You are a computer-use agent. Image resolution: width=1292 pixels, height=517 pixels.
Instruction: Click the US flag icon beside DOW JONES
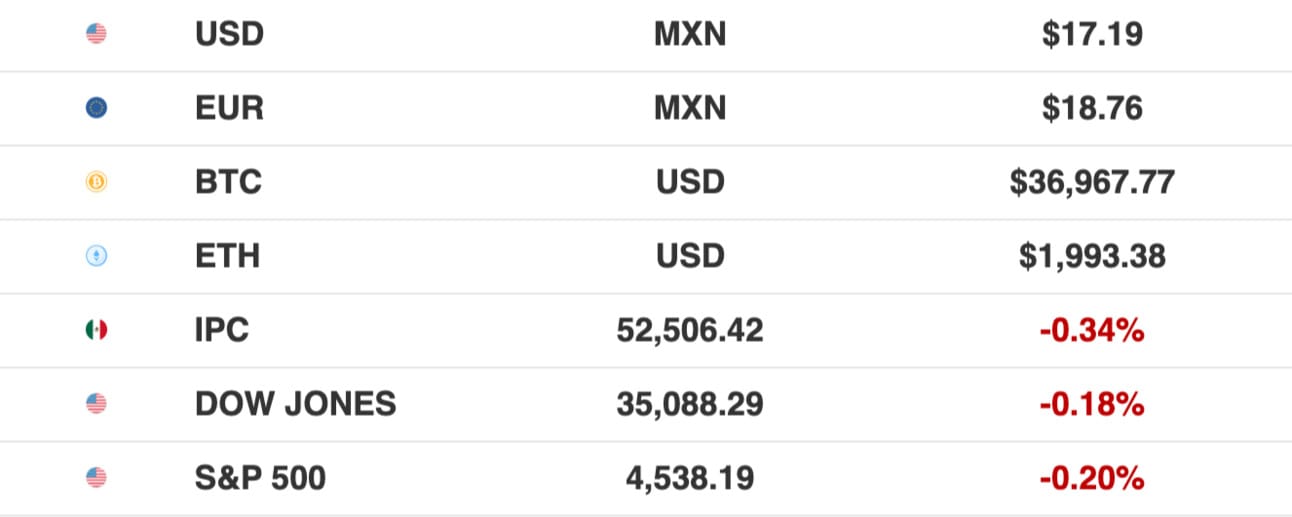pos(96,404)
